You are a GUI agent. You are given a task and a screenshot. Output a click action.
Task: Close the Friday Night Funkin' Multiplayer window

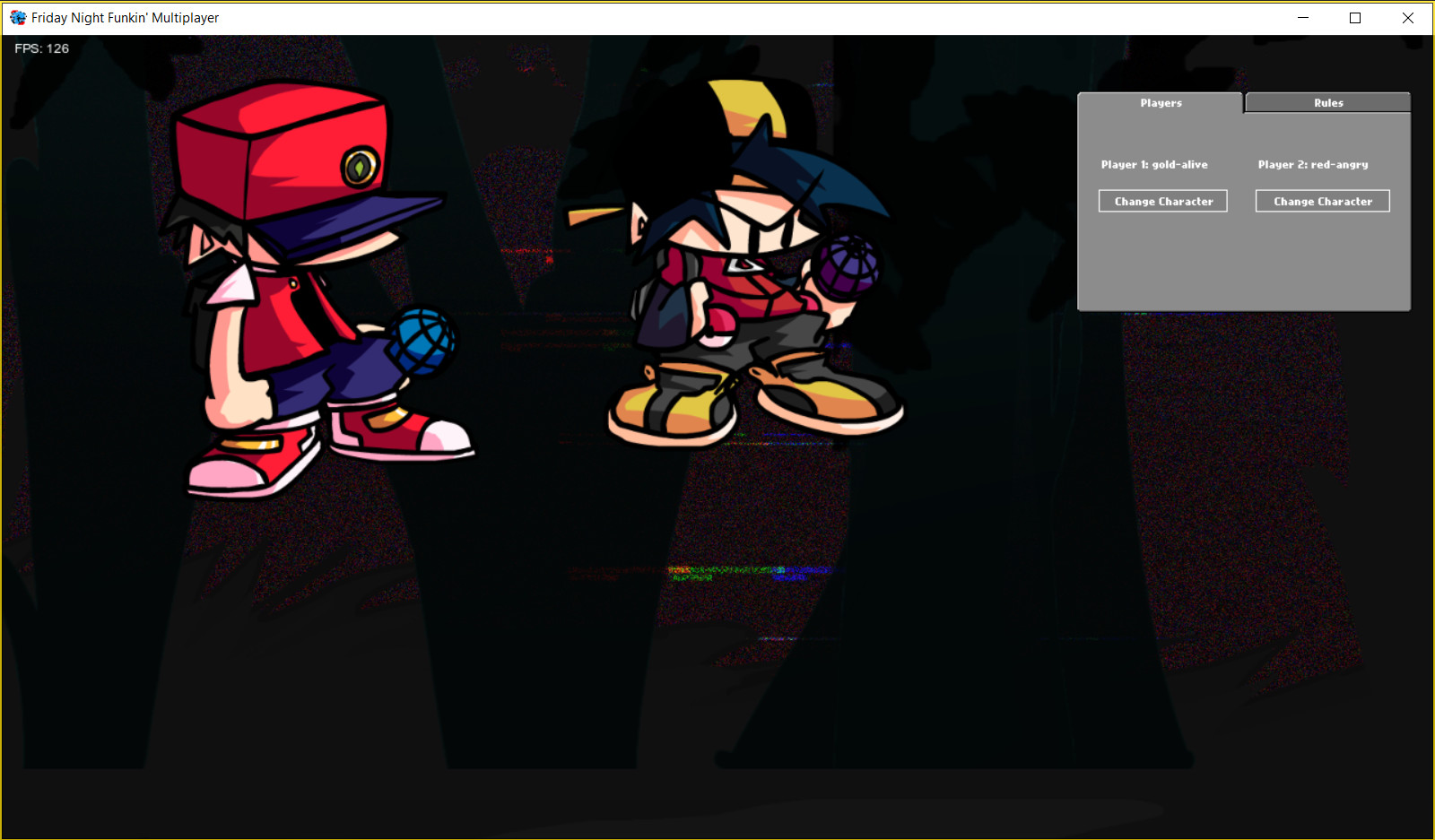click(x=1408, y=18)
